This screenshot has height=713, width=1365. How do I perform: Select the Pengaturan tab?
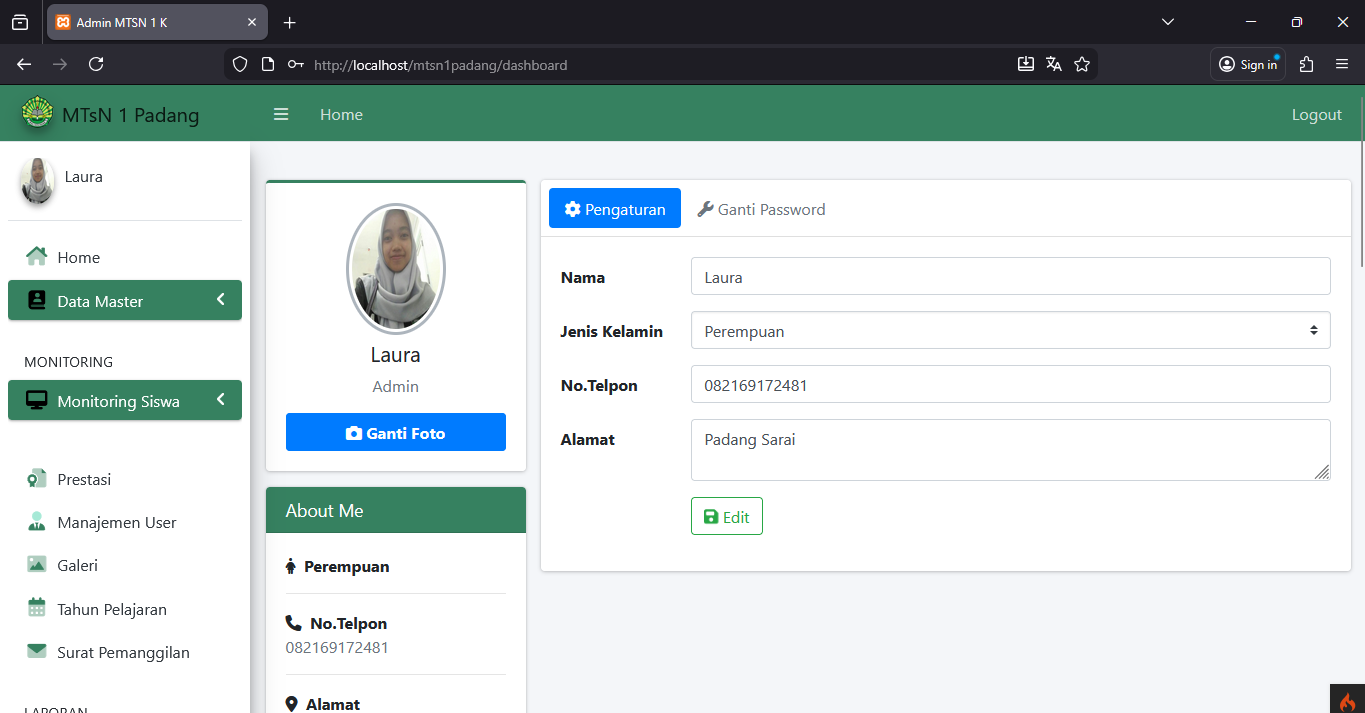(615, 209)
